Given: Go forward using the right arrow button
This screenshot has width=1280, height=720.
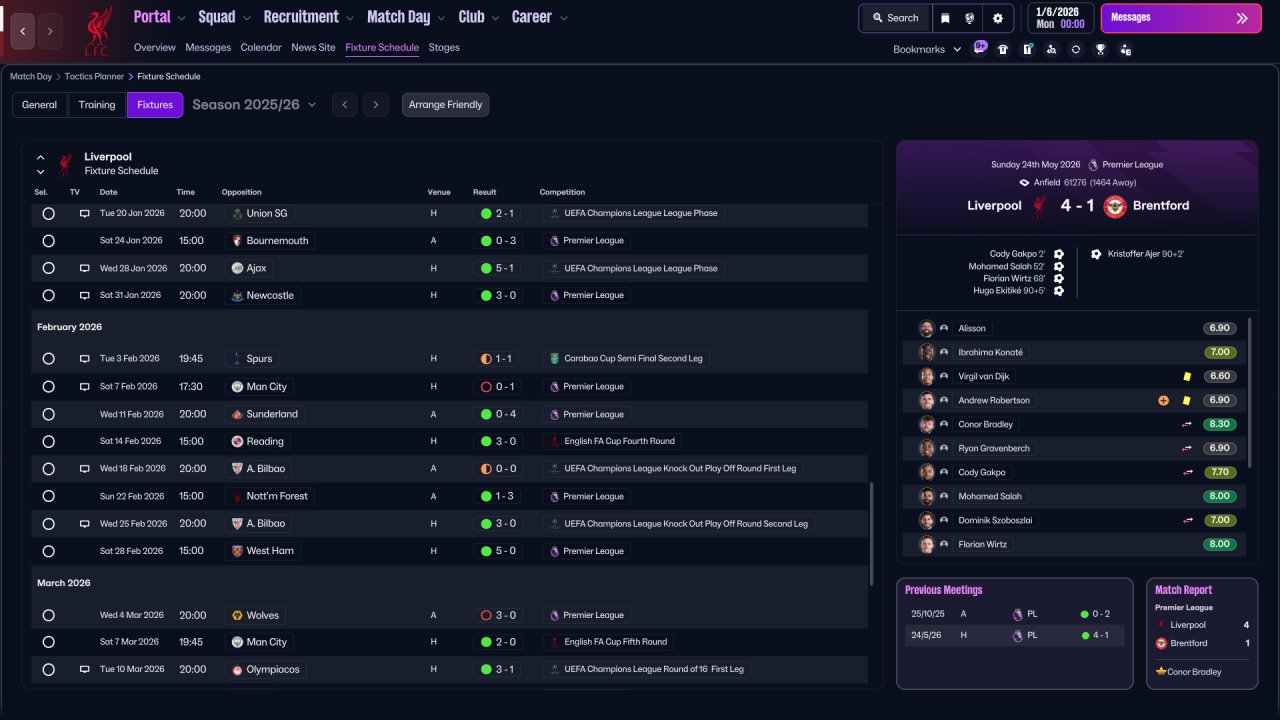Looking at the screenshot, I should 50,31.
